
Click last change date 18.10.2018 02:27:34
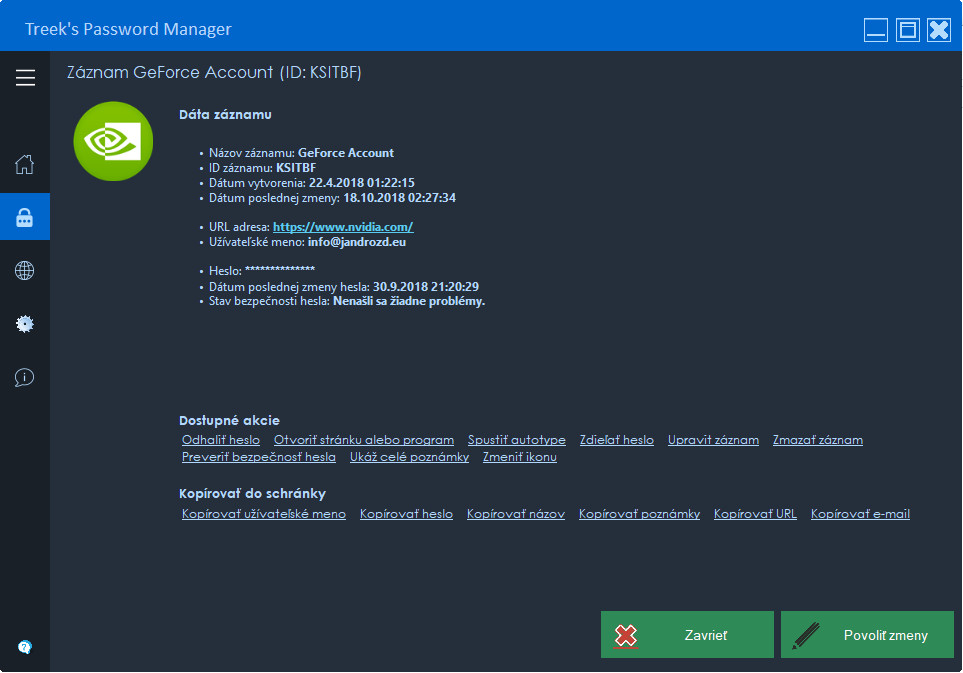(x=399, y=198)
